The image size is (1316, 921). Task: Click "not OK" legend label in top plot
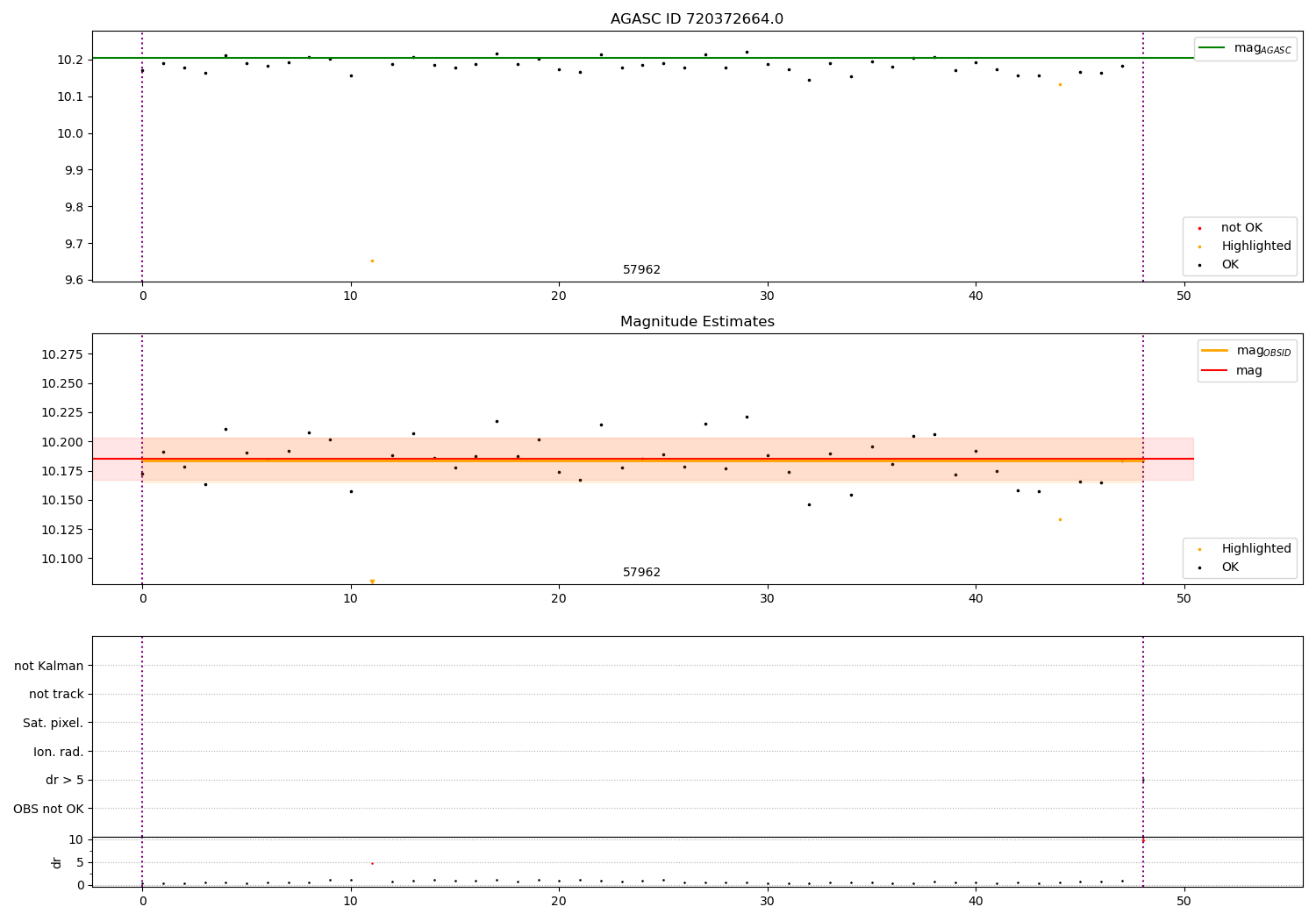click(x=1241, y=228)
